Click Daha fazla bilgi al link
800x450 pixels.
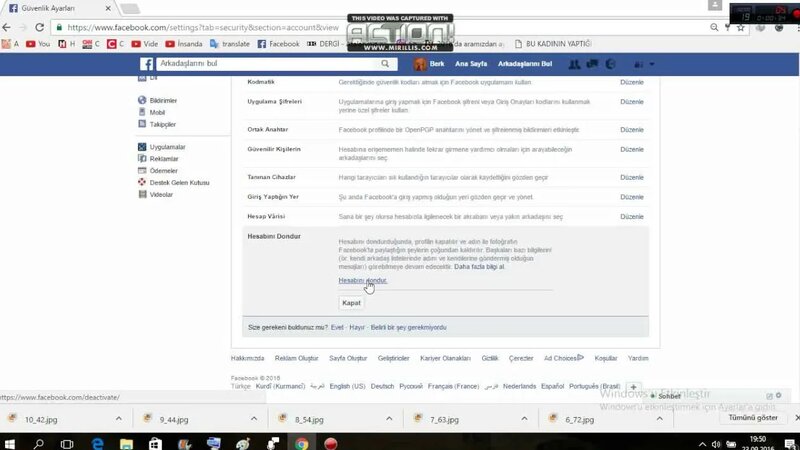pyautogui.click(x=479, y=267)
